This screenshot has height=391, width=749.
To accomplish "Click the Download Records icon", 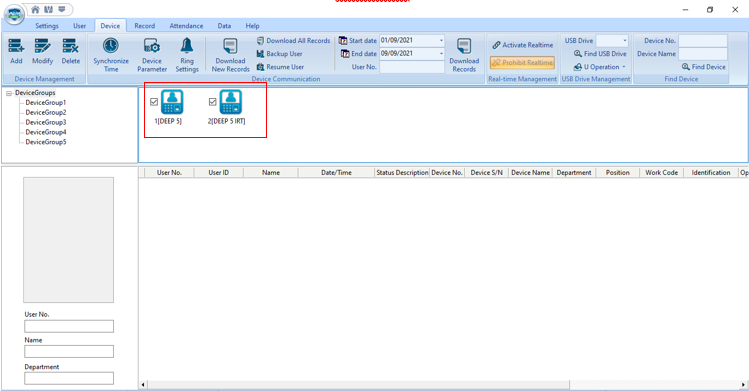I will pyautogui.click(x=464, y=46).
